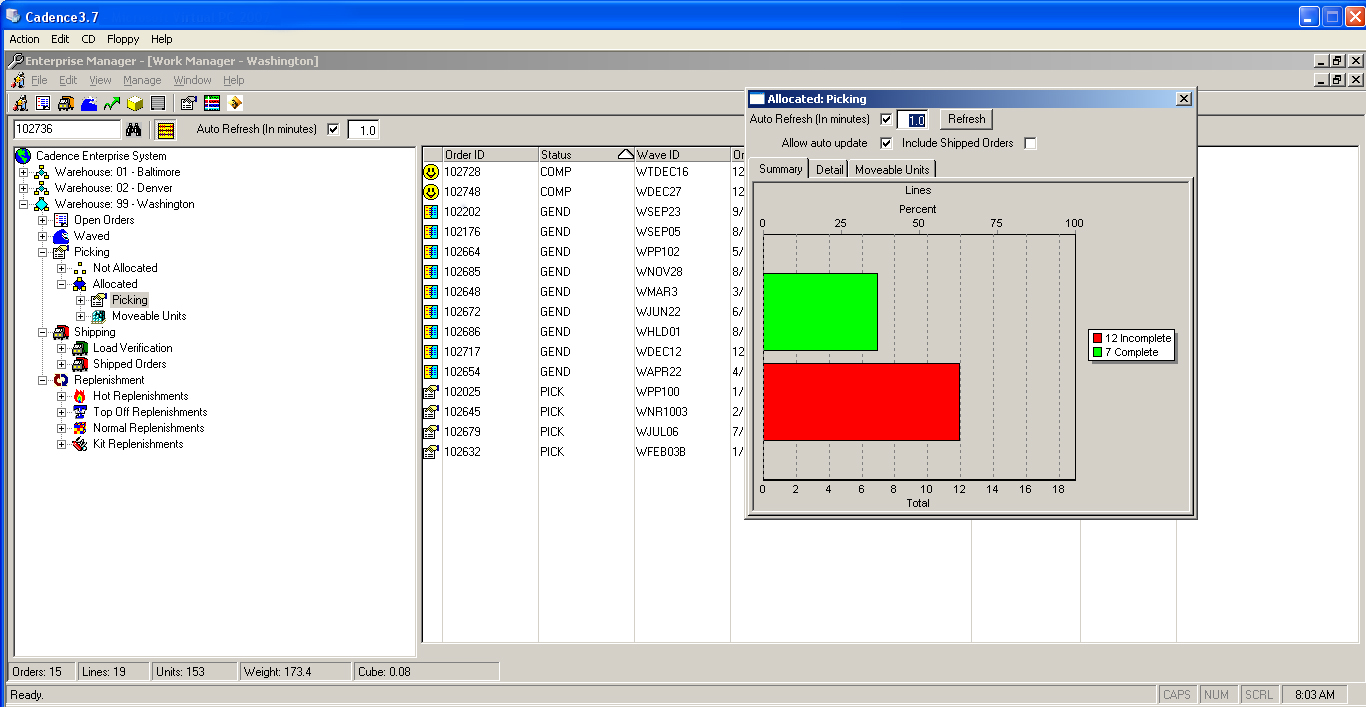The height and width of the screenshot is (707, 1366).
Task: Expand Warehouse: 01 - Baltimore
Action: (x=21, y=171)
